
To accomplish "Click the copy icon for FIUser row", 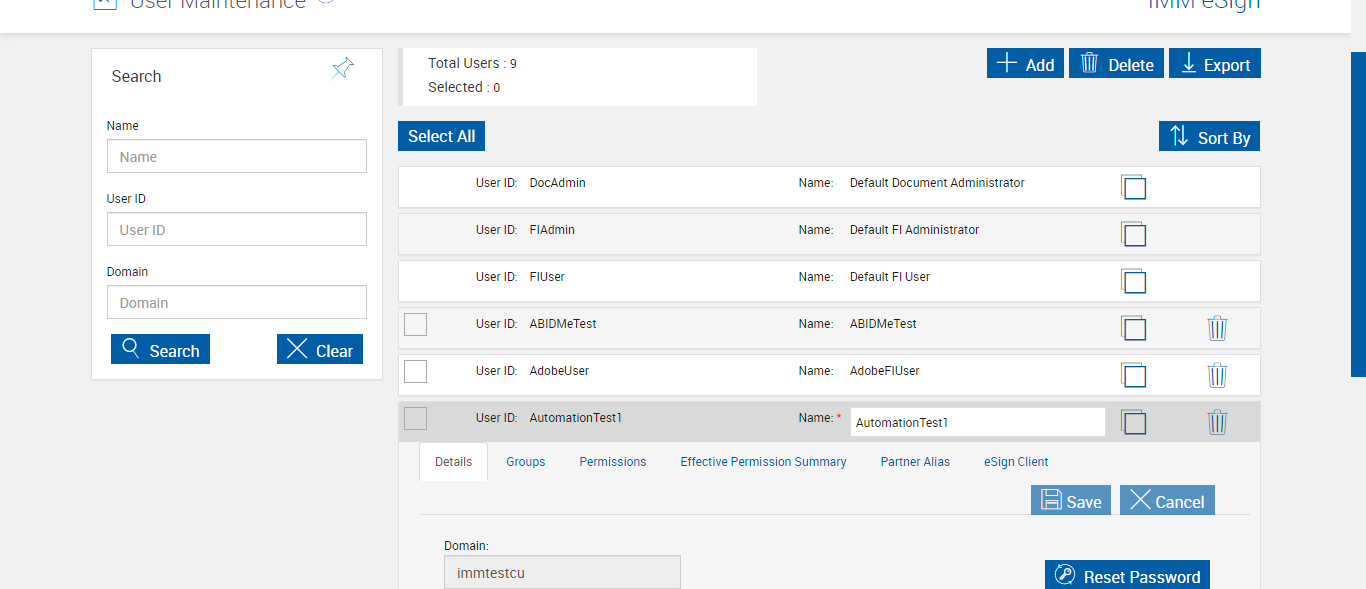I will tap(1133, 281).
